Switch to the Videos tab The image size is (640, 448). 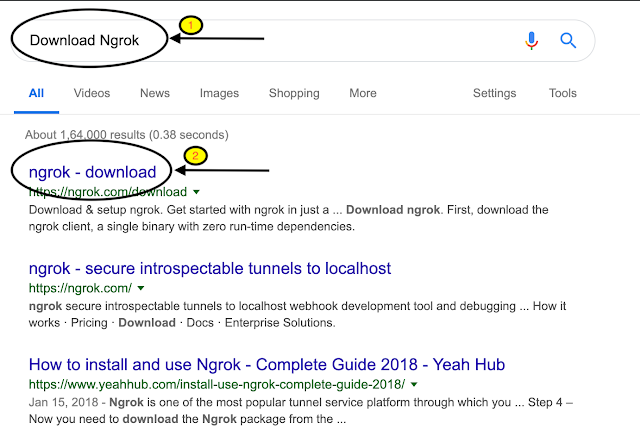92,93
